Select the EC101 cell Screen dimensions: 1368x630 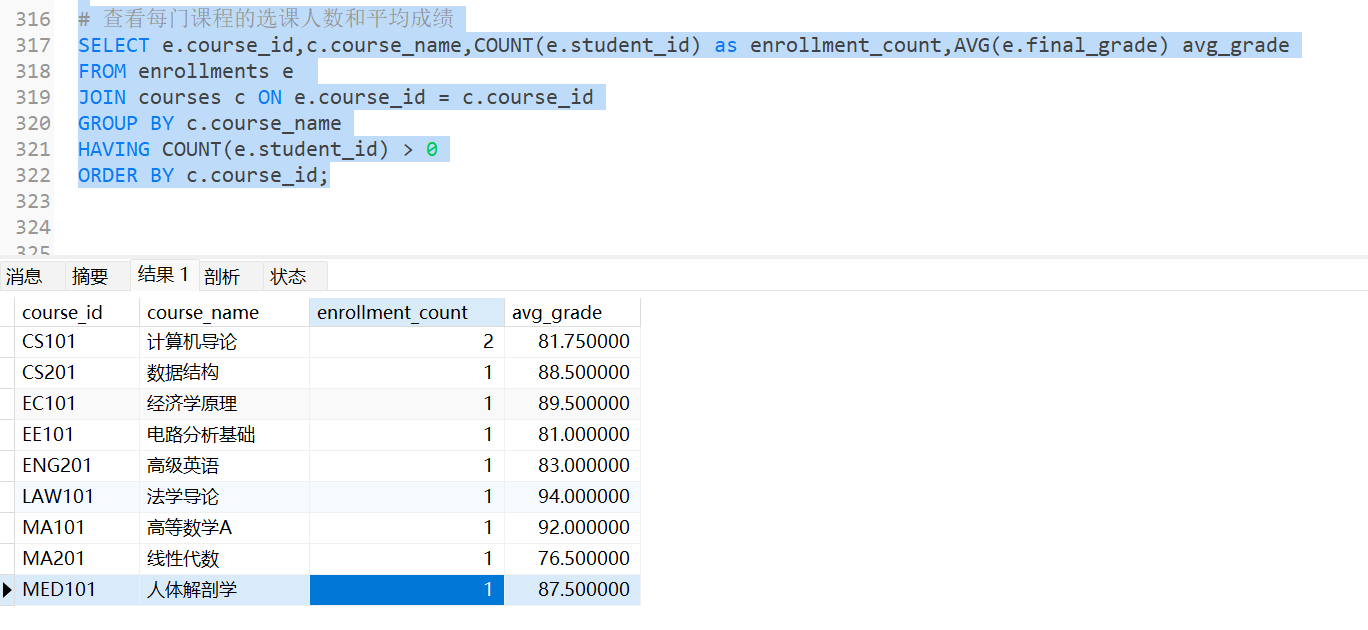point(77,404)
